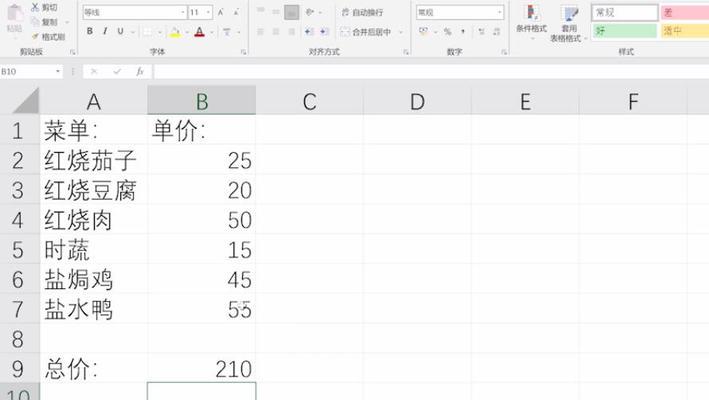Open the Number group dialog launcher

504,52
